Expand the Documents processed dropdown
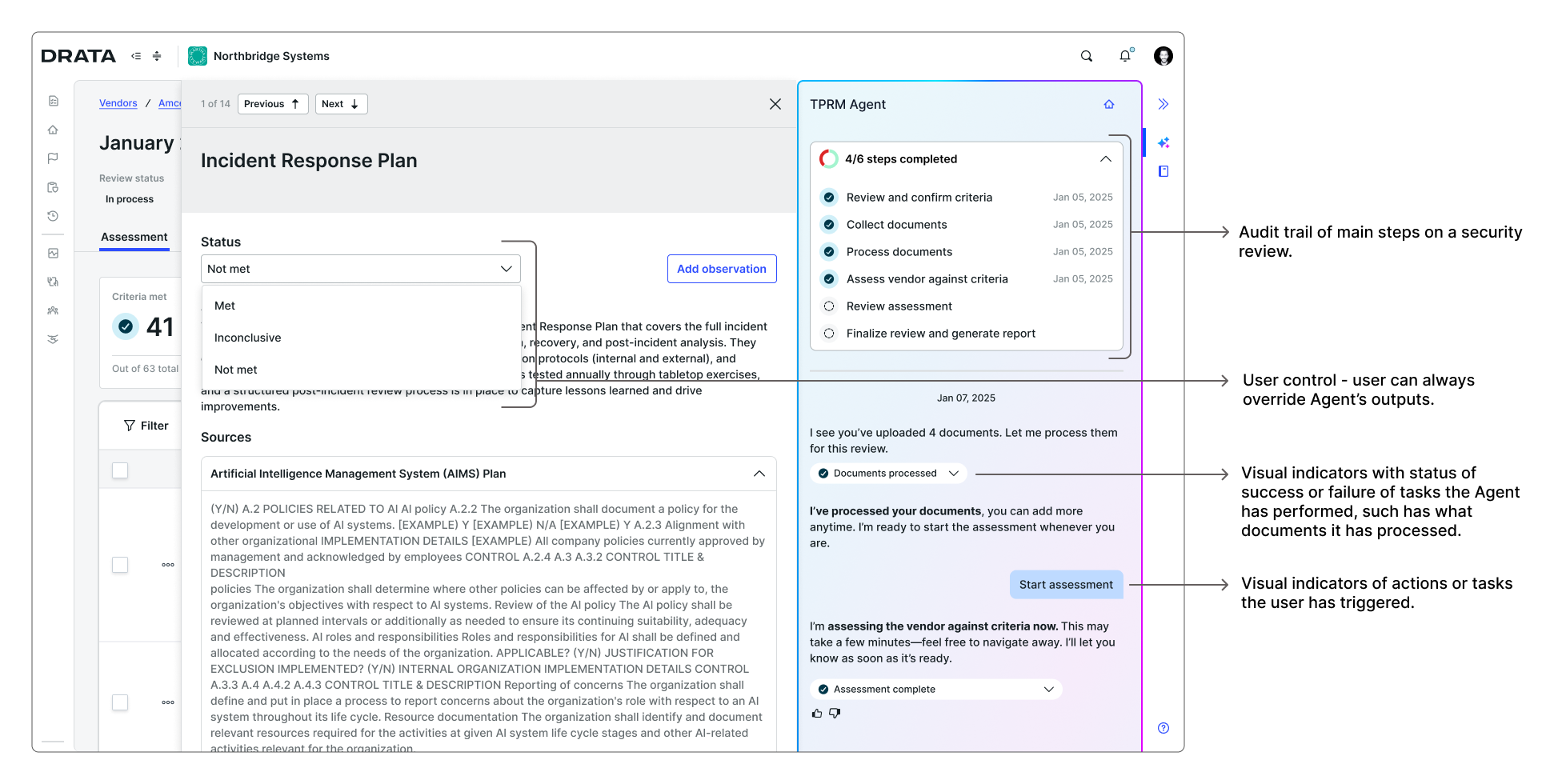The height and width of the screenshot is (784, 1562). pyautogui.click(x=954, y=473)
